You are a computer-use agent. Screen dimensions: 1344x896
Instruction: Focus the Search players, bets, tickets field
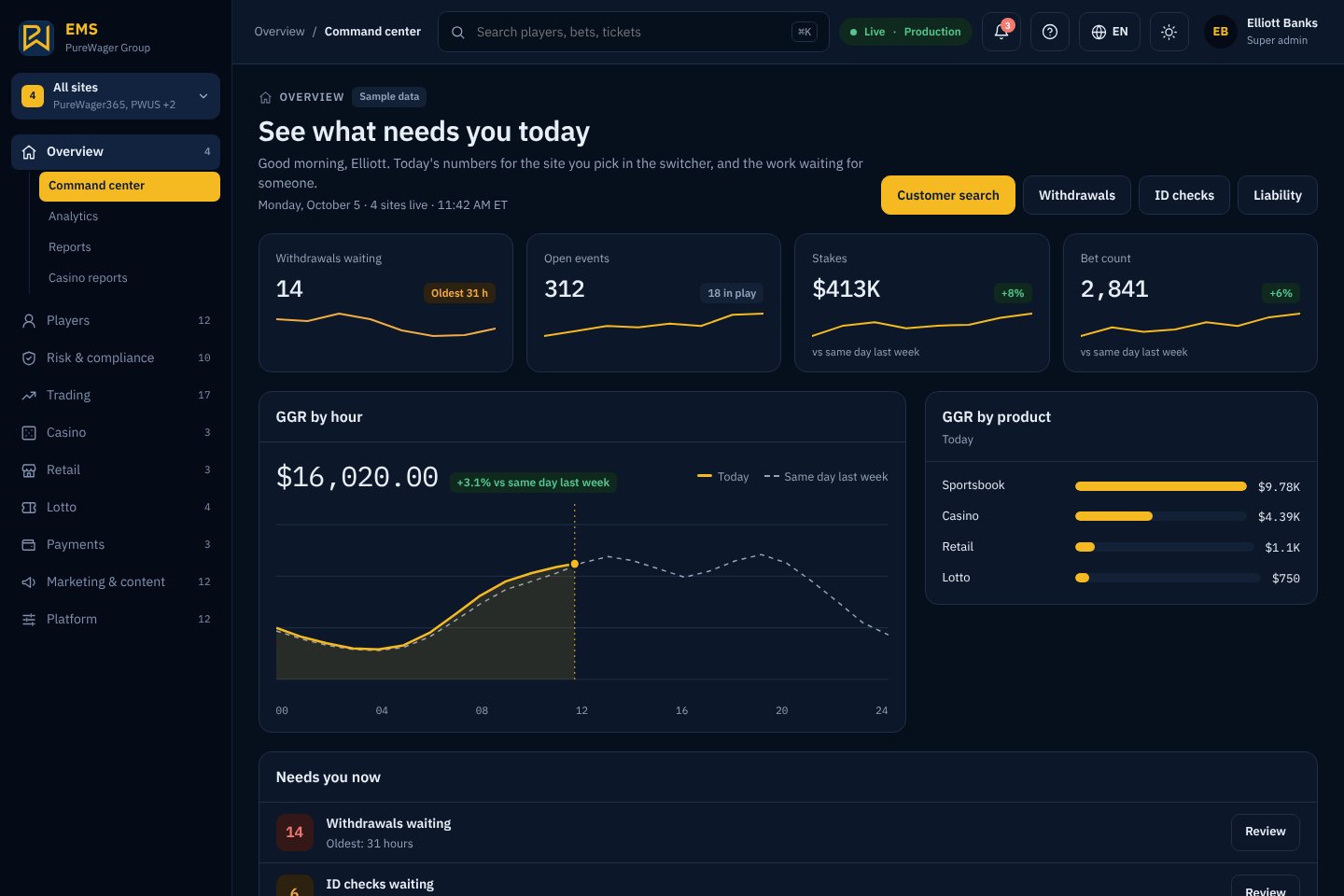(633, 32)
